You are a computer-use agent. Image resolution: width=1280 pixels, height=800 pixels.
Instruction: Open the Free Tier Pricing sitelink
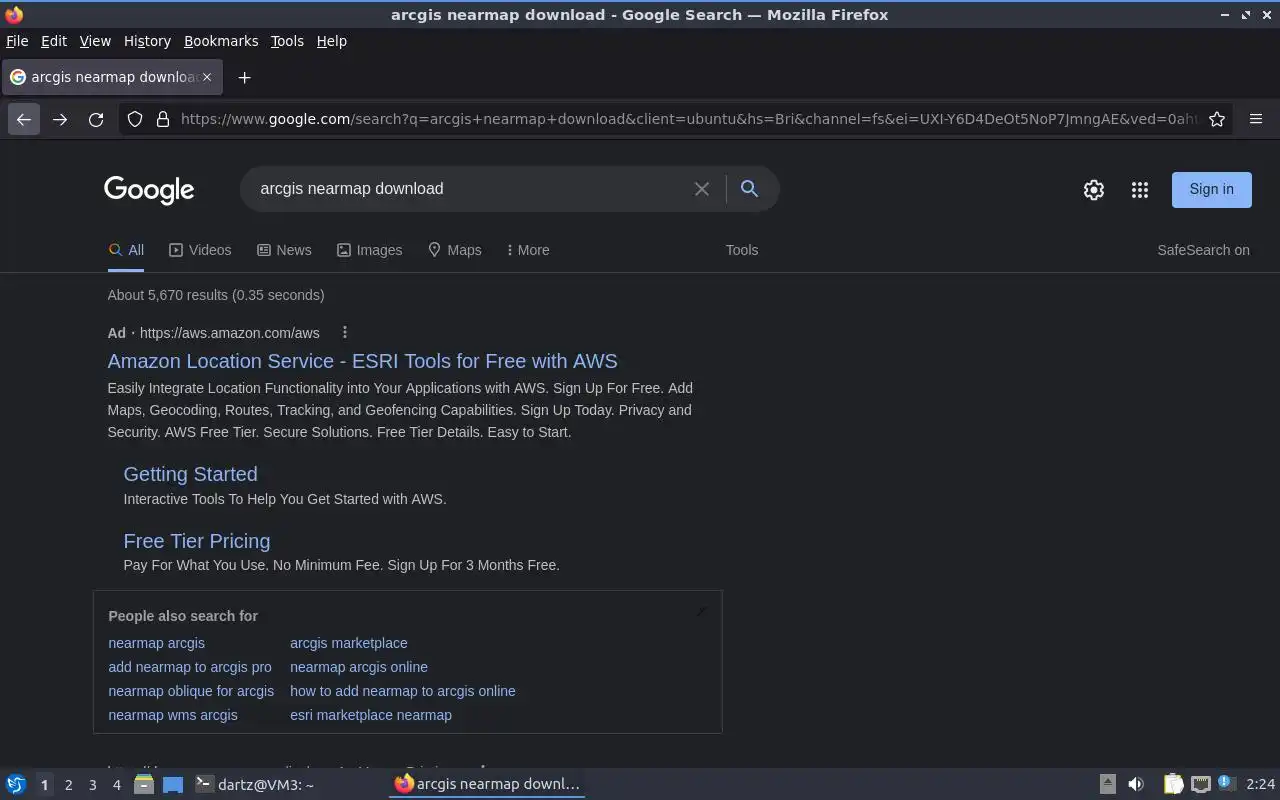(197, 541)
